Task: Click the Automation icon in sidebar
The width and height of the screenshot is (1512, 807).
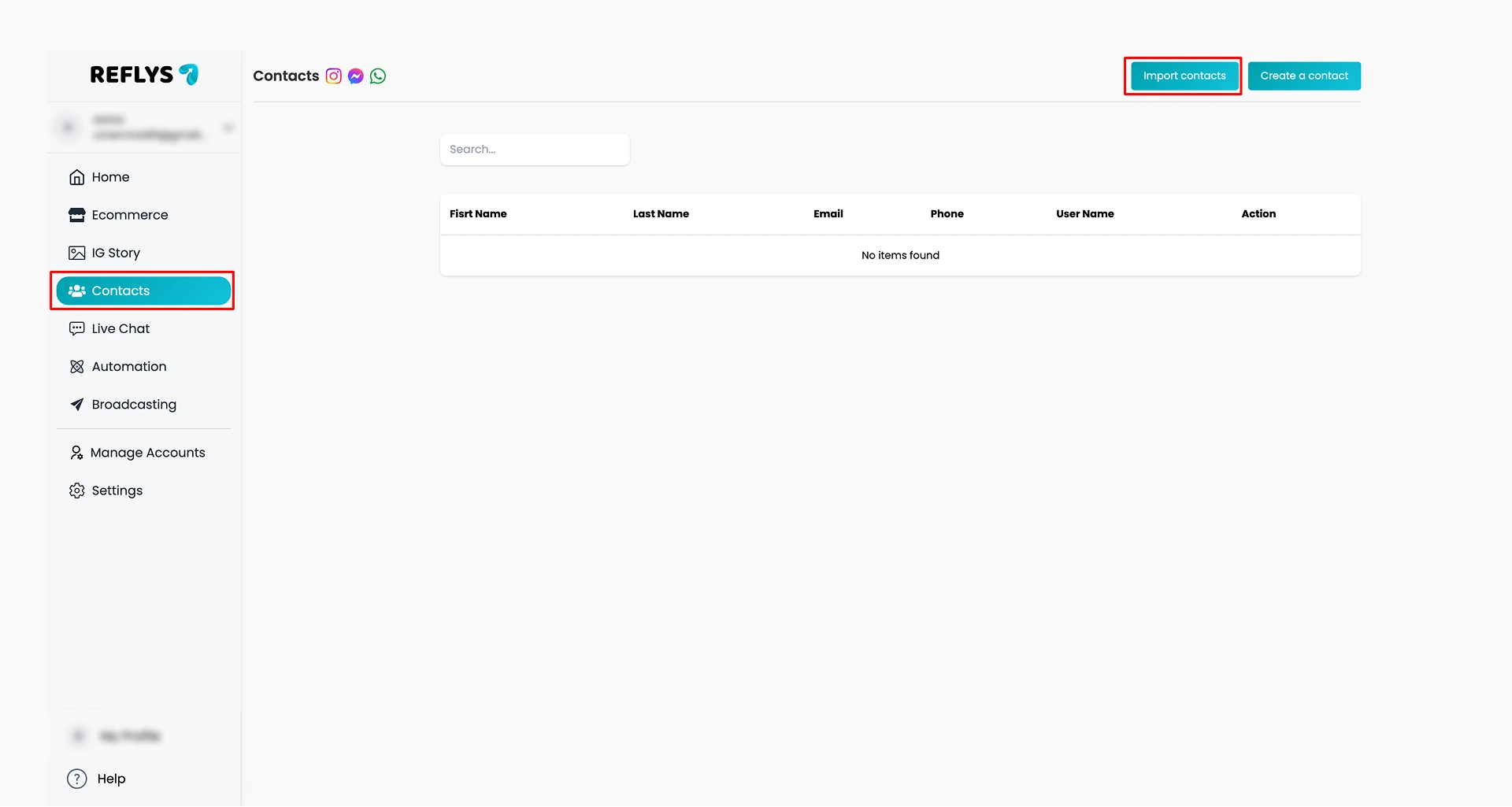Action: tap(77, 366)
